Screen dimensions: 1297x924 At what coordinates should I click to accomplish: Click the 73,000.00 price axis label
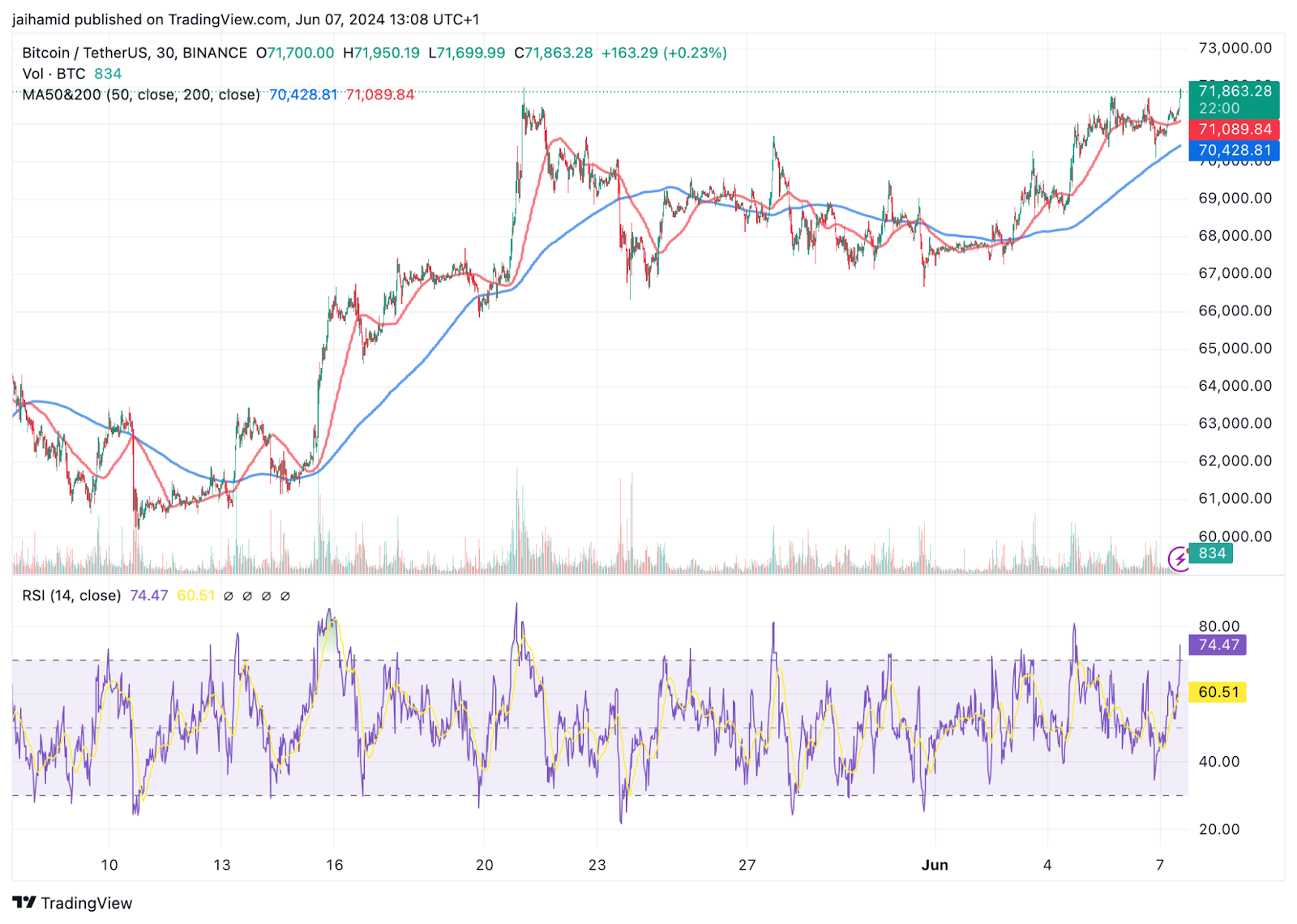(1235, 48)
